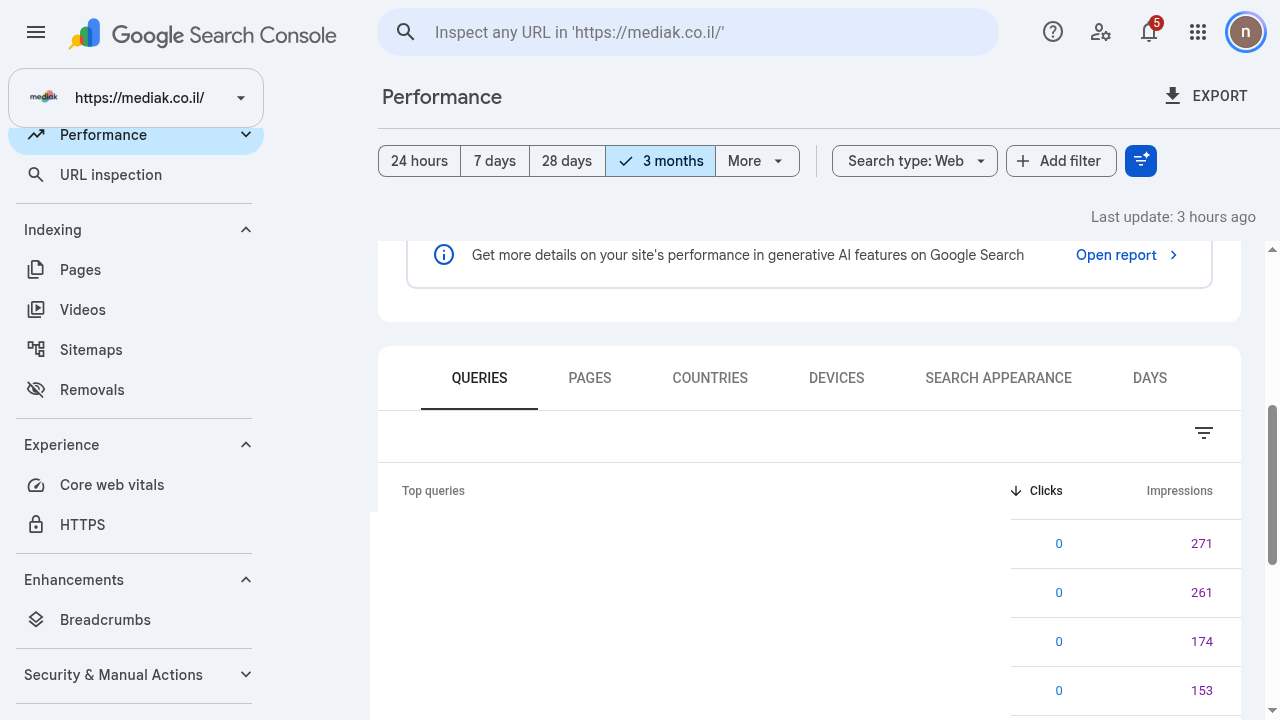
Task: Click the impressions value 261
Action: [1201, 593]
